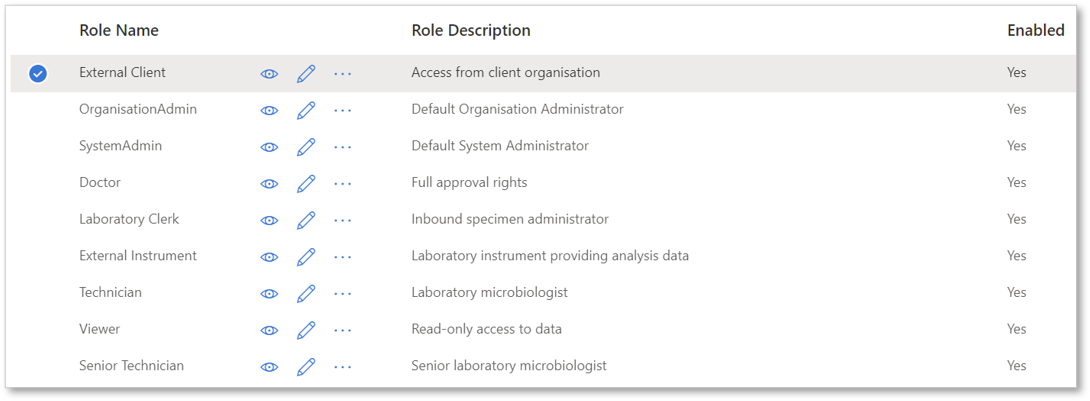Image resolution: width=1090 pixels, height=401 pixels.
Task: Sort by the Role Name column header
Action: (x=119, y=31)
